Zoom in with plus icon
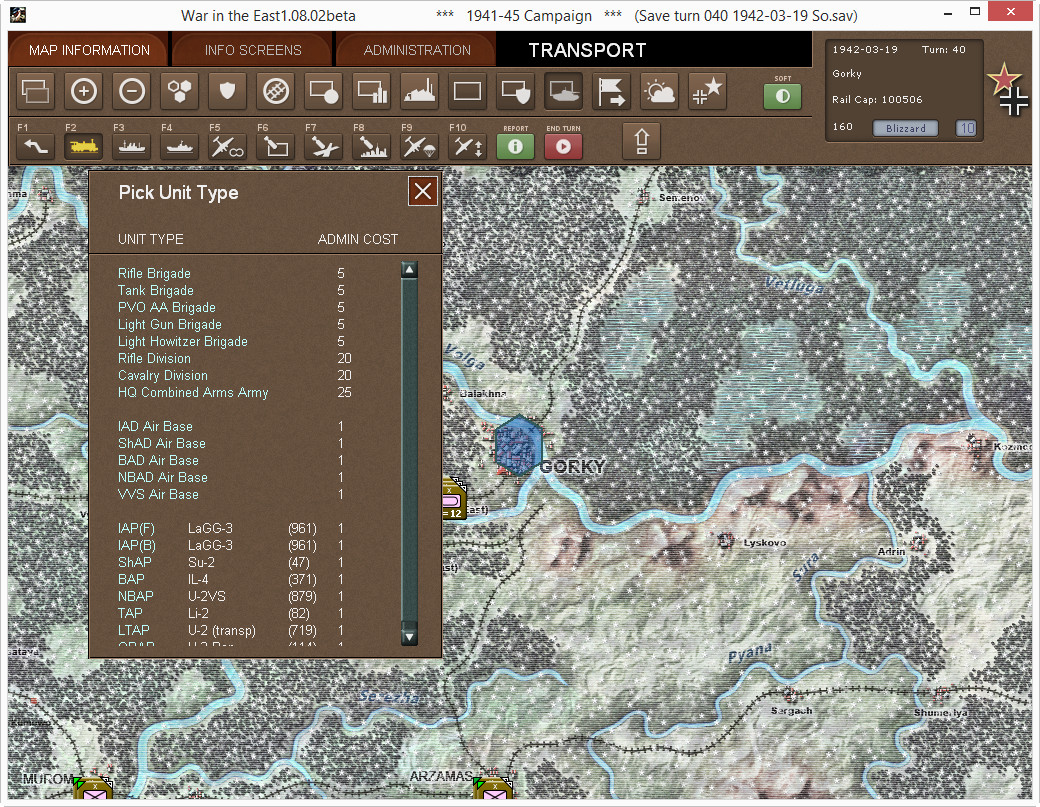 (x=84, y=91)
